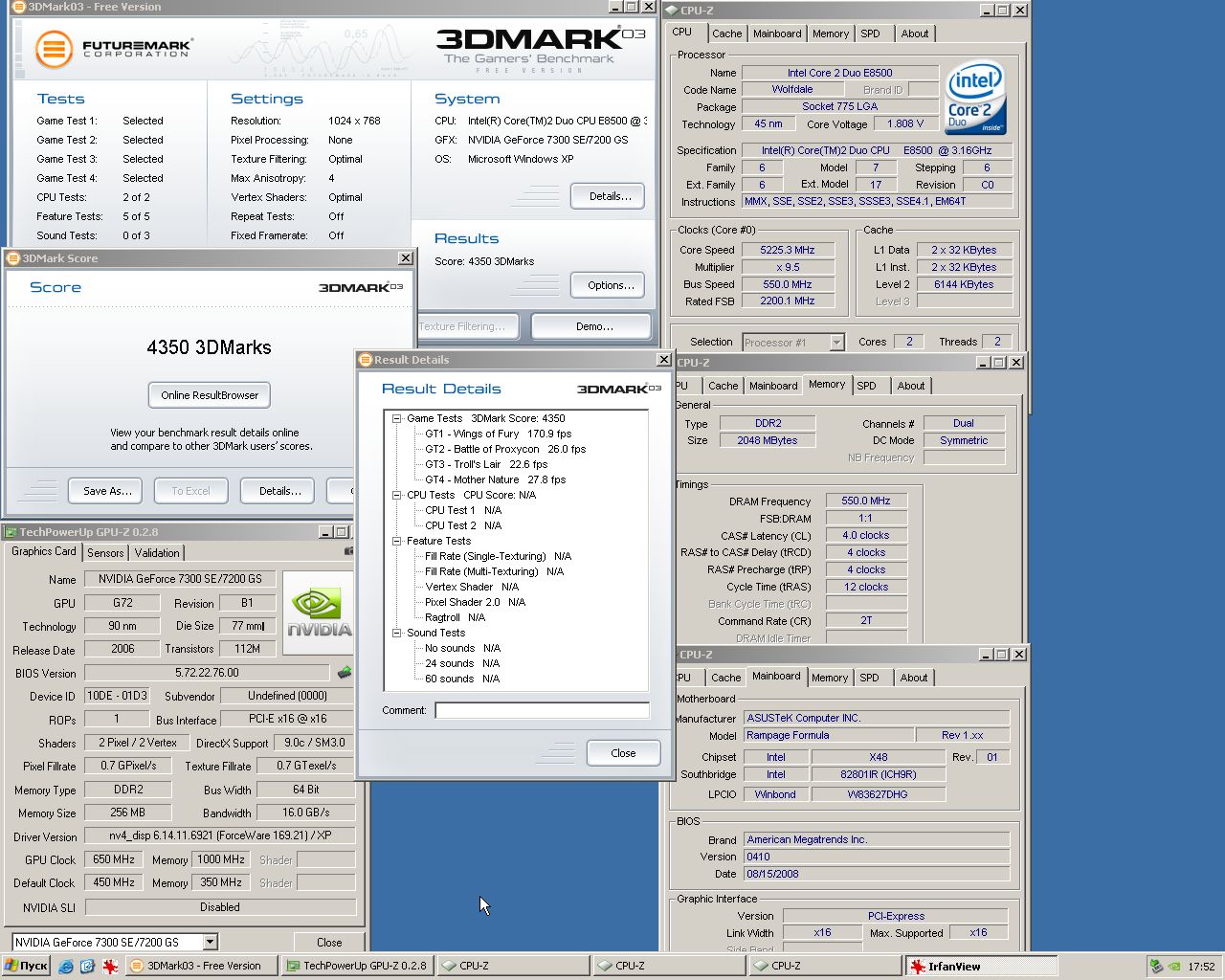Click the Device ID 10DE - 01D3 field

click(117, 696)
